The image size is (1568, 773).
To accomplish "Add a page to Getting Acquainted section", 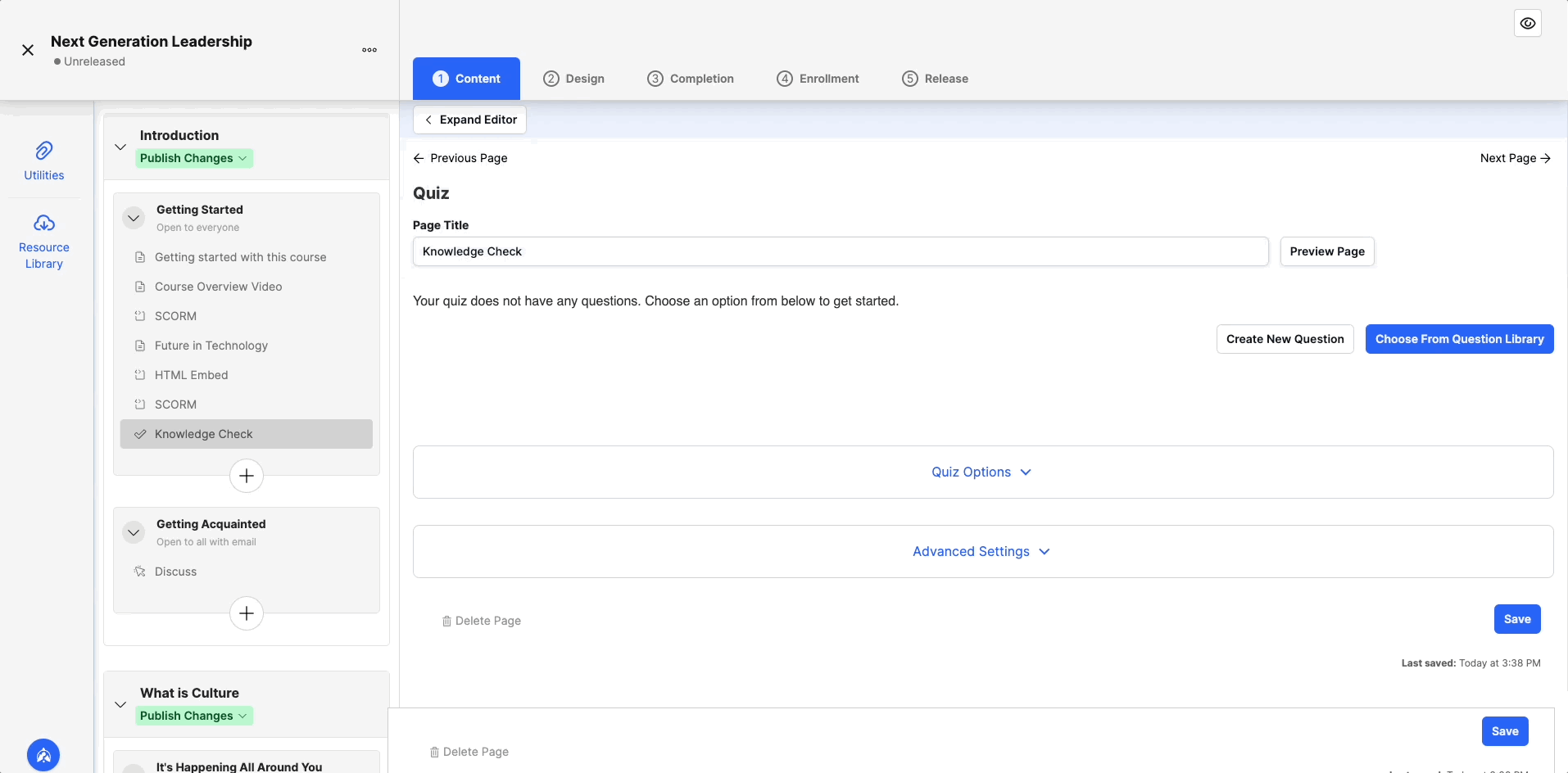I will click(246, 613).
